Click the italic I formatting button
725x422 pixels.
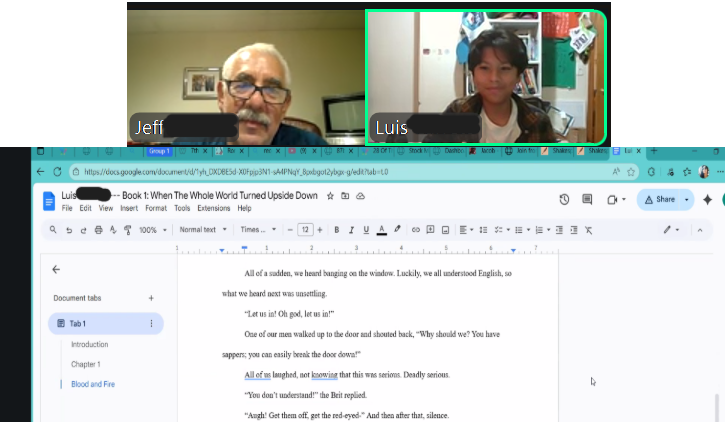pyautogui.click(x=351, y=230)
